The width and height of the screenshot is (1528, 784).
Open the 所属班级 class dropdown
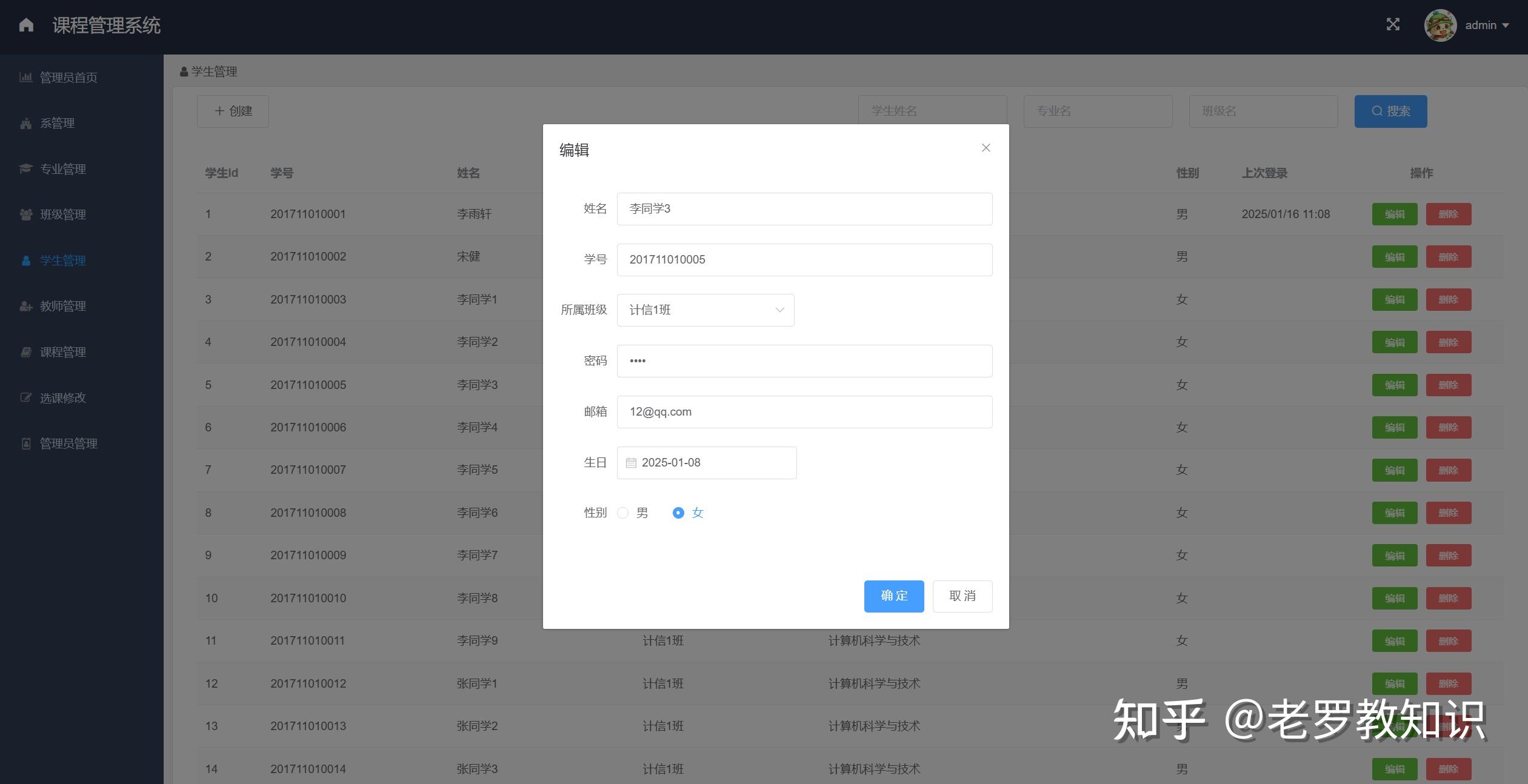coord(705,310)
